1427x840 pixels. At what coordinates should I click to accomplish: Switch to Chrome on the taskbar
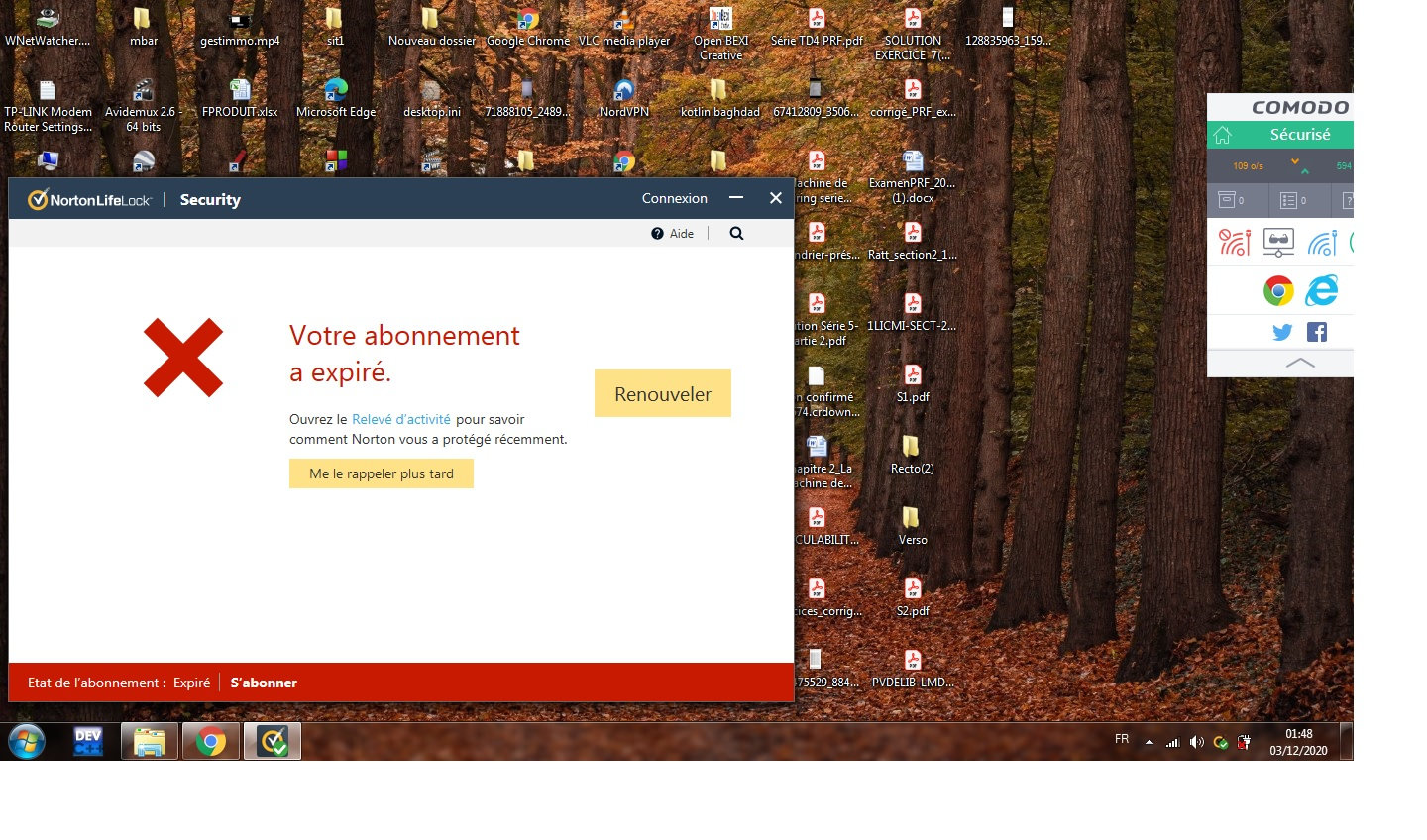tap(210, 741)
